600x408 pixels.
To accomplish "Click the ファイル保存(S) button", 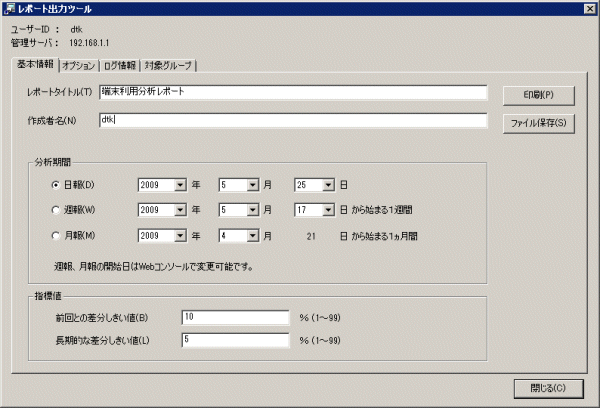I will (x=539, y=123).
